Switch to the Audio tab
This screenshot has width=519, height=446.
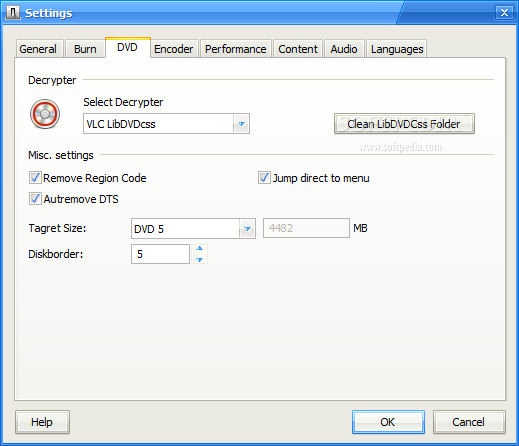pyautogui.click(x=344, y=49)
